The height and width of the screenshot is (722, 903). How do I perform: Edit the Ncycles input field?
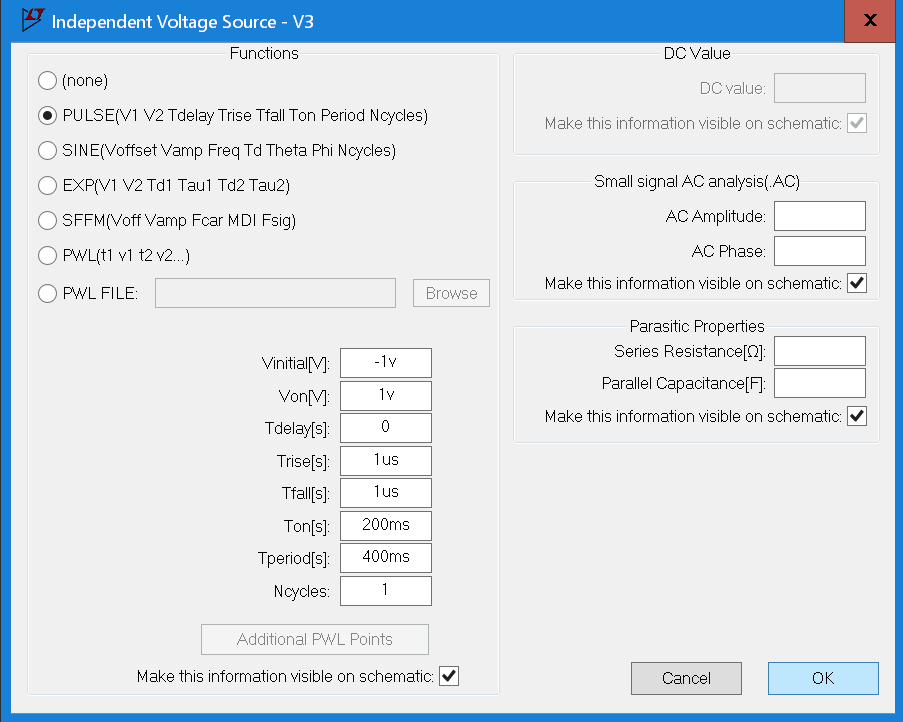click(x=386, y=591)
